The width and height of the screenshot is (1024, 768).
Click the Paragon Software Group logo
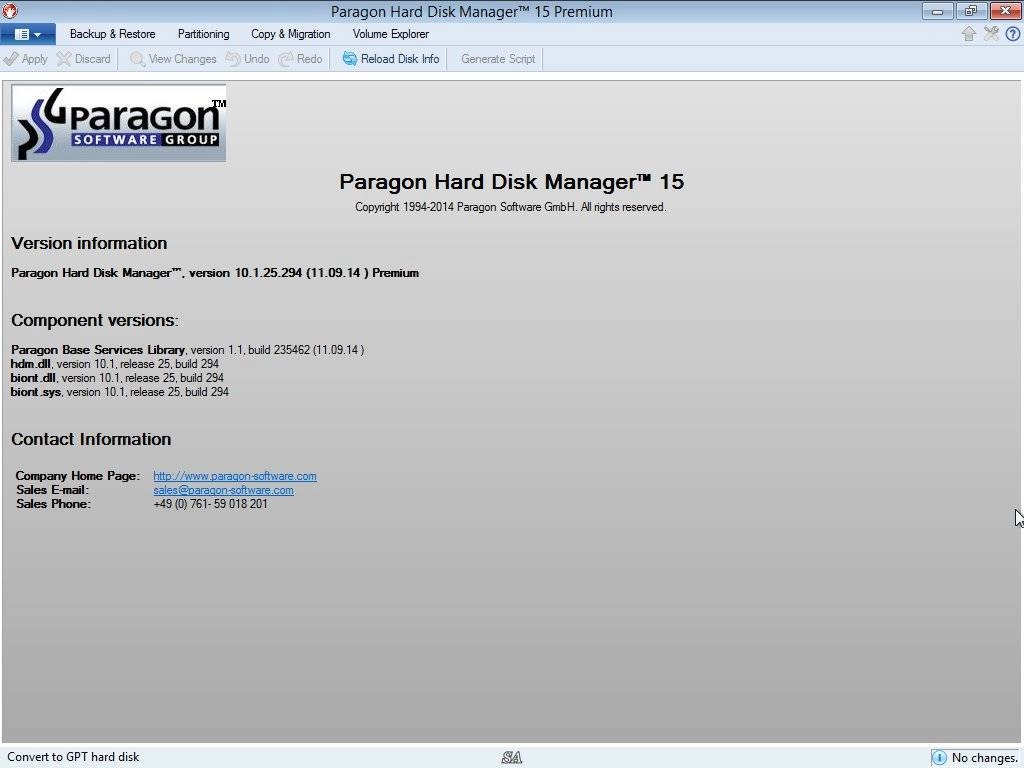tap(119, 123)
